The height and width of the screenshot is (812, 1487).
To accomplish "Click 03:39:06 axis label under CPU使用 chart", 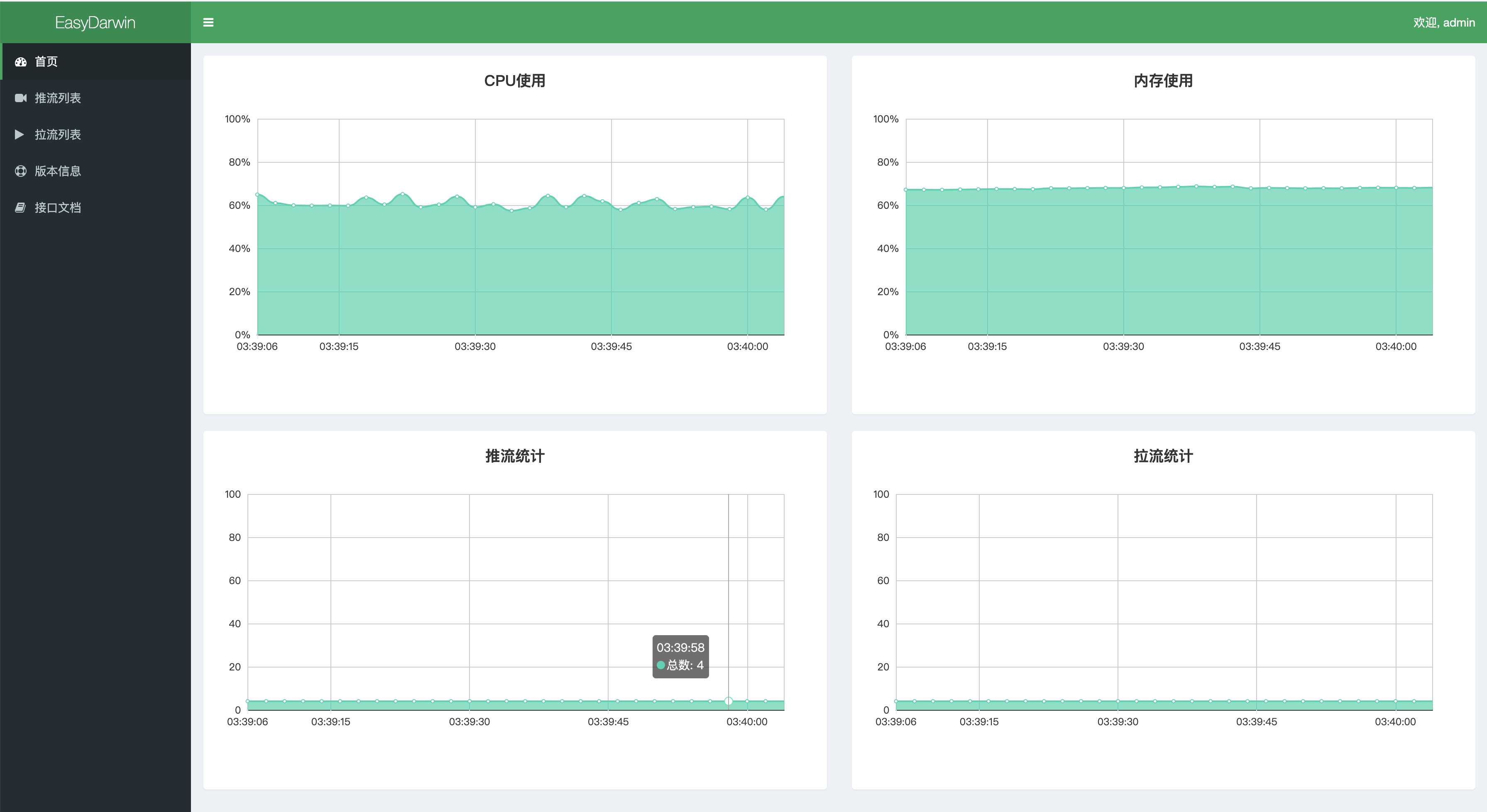I will point(257,346).
